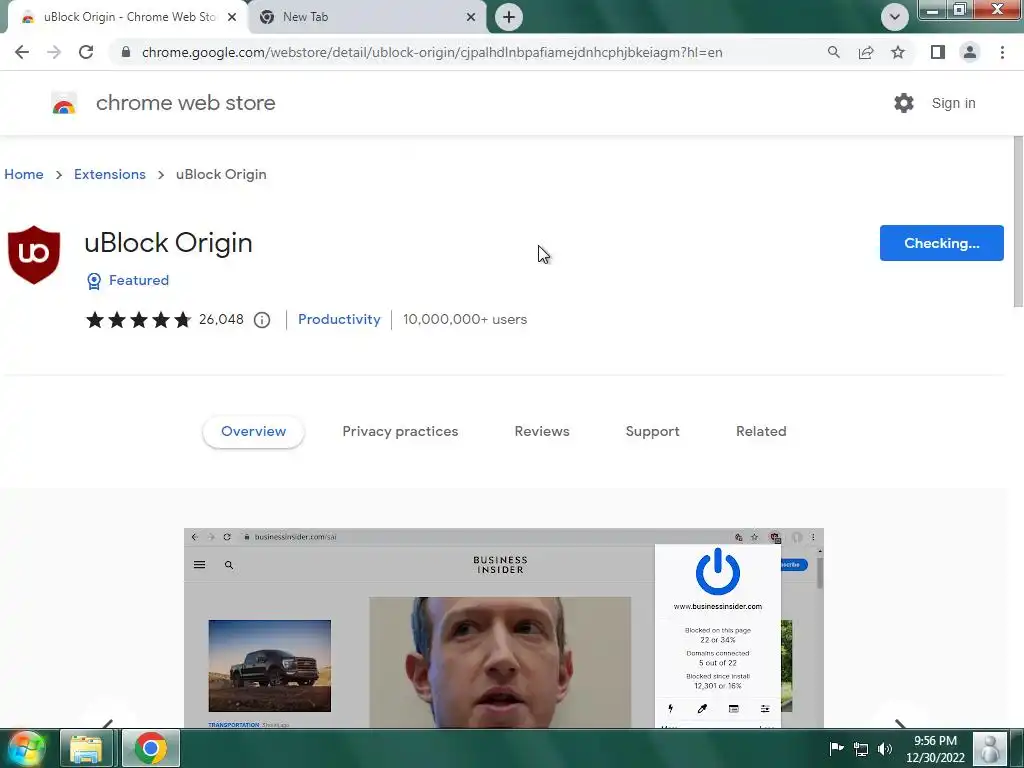The width and height of the screenshot is (1024, 768).
Task: Bookmark this tab with star icon
Action: (898, 52)
